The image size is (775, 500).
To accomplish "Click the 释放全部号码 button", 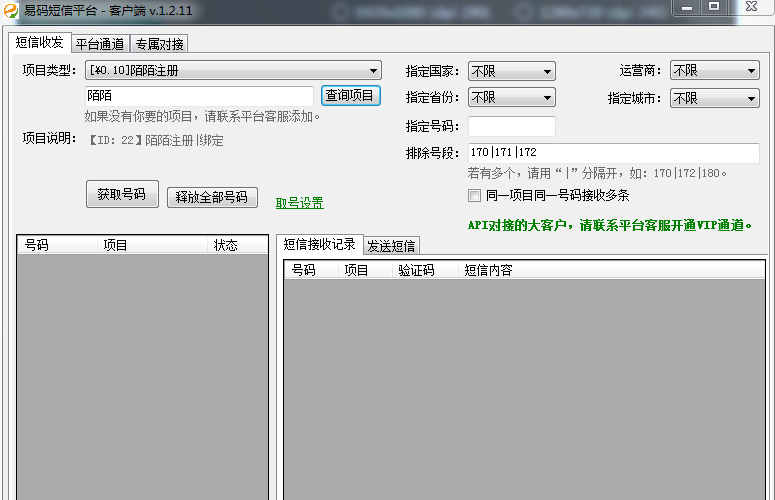I will [212, 197].
